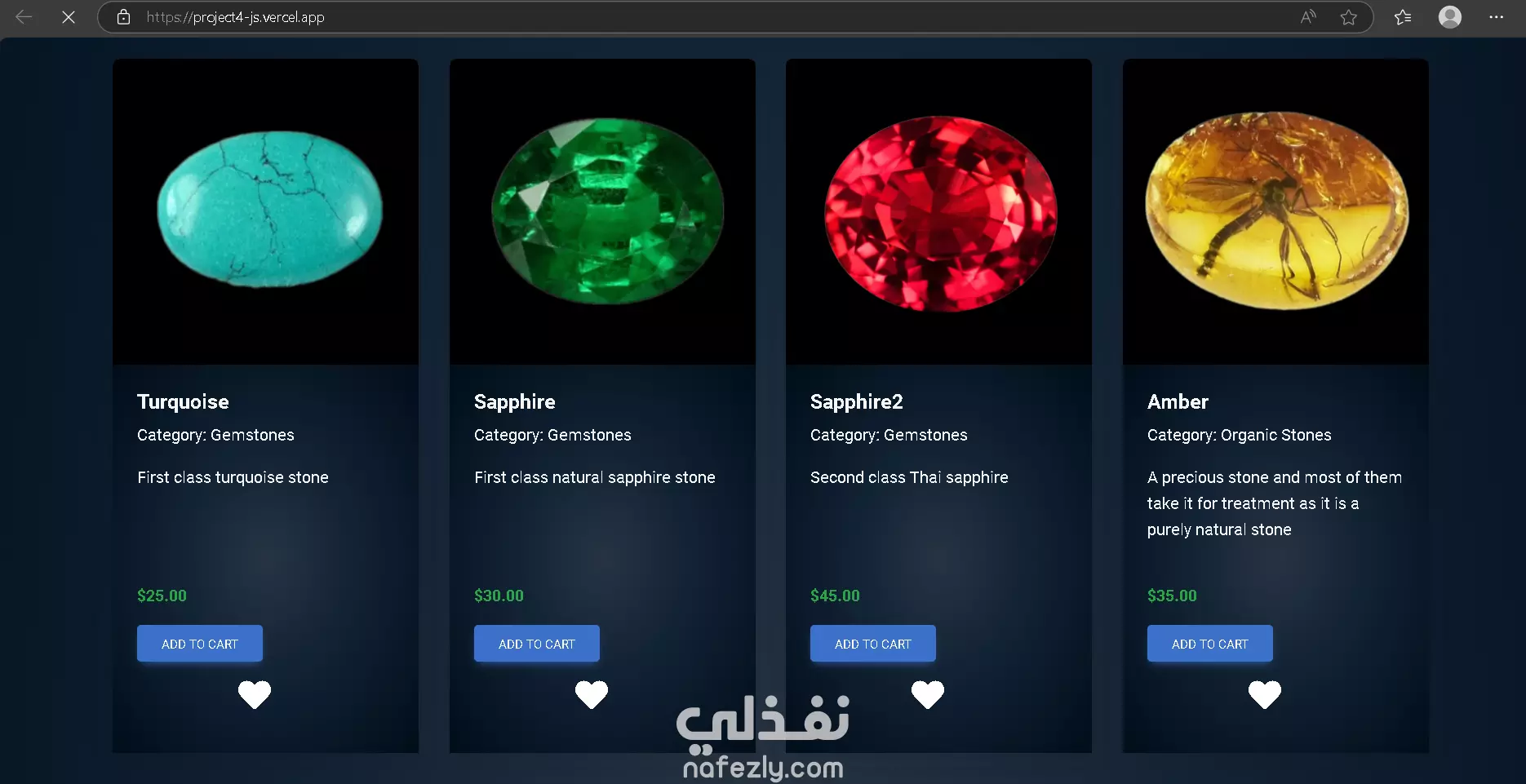Add Turquoise to cart

[x=200, y=644]
